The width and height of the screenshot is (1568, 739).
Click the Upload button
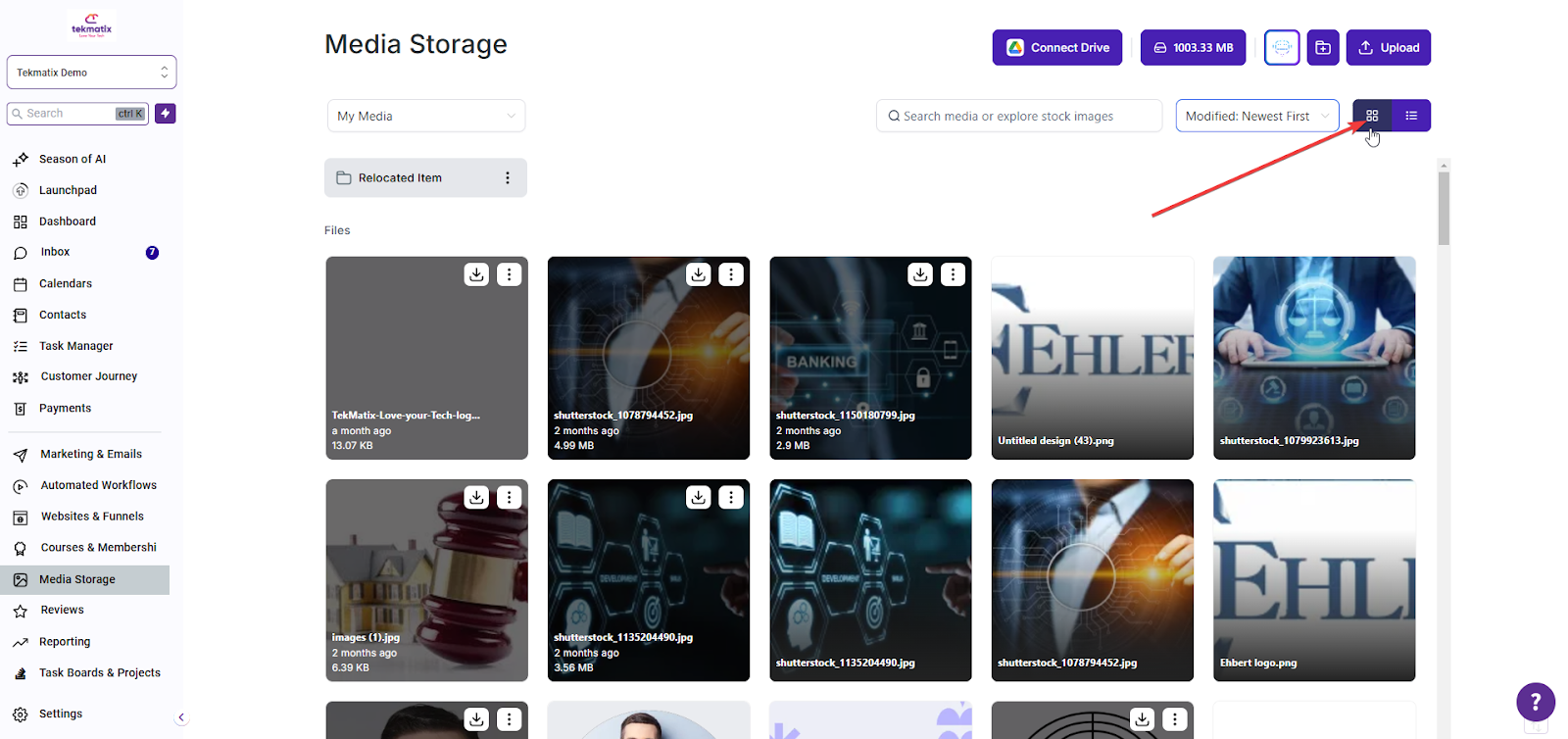tap(1389, 47)
